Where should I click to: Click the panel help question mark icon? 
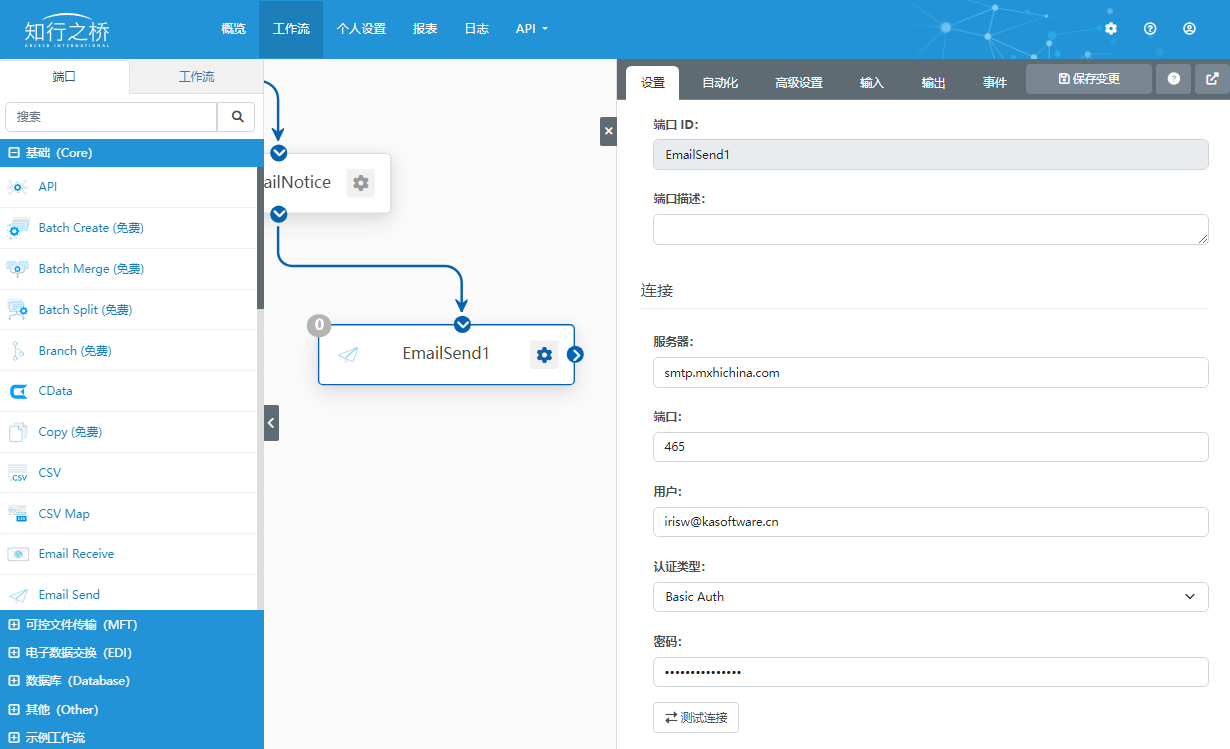(x=1173, y=79)
